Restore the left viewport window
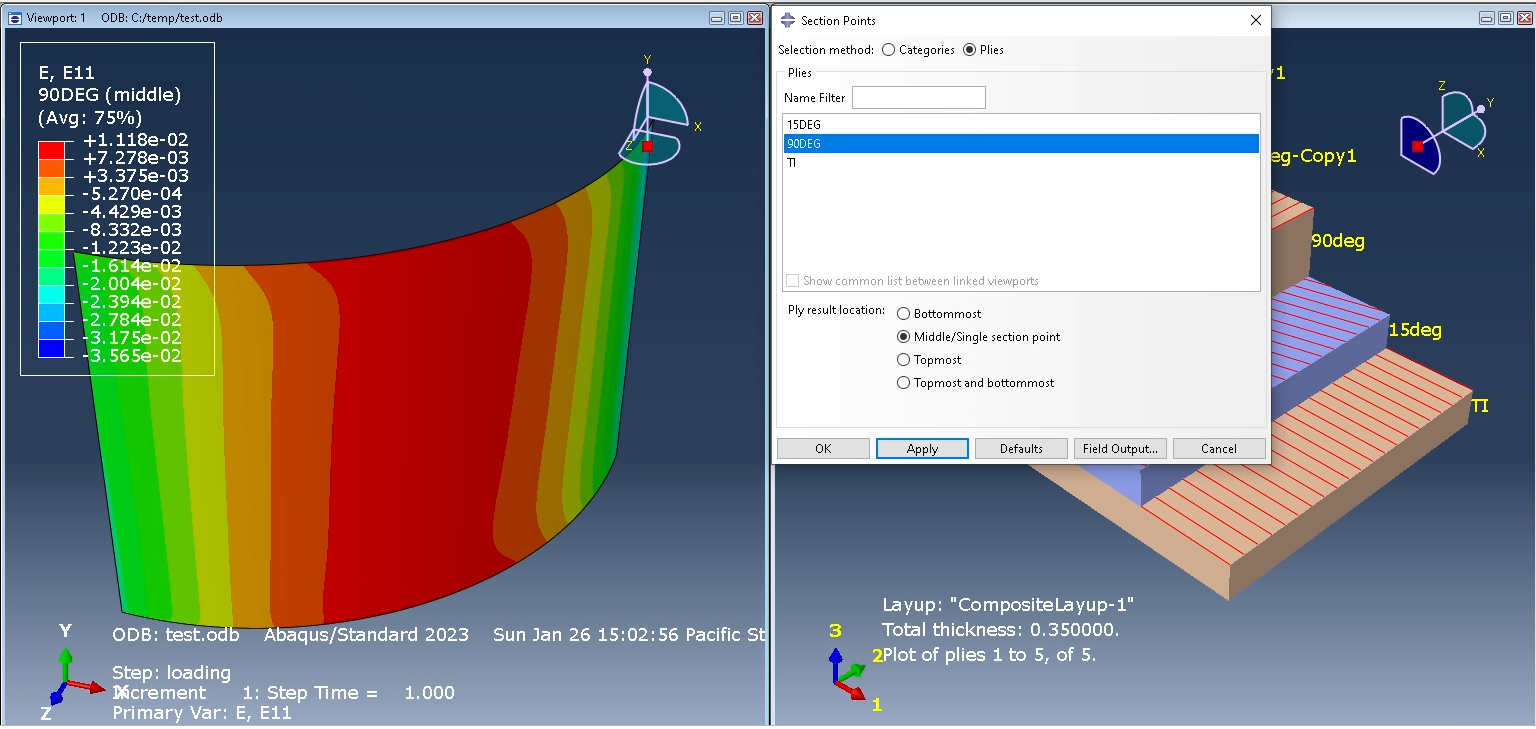Viewport: 1536px width, 729px height. (x=734, y=17)
